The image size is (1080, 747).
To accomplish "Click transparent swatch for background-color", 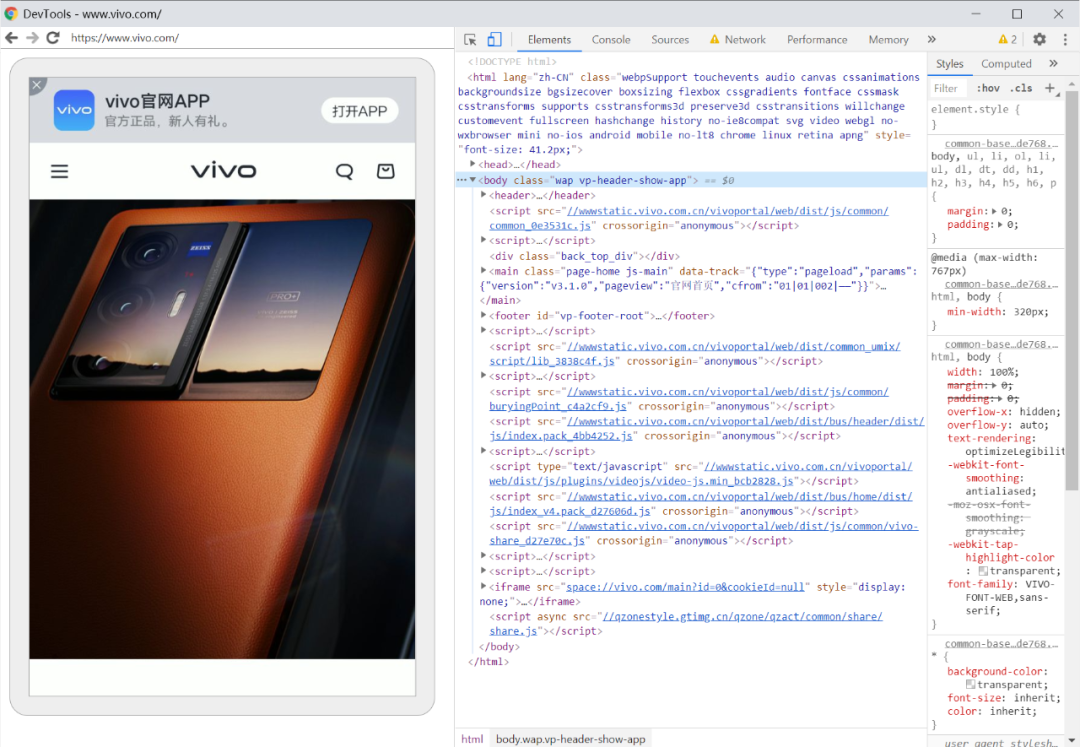I will pyautogui.click(x=970, y=684).
